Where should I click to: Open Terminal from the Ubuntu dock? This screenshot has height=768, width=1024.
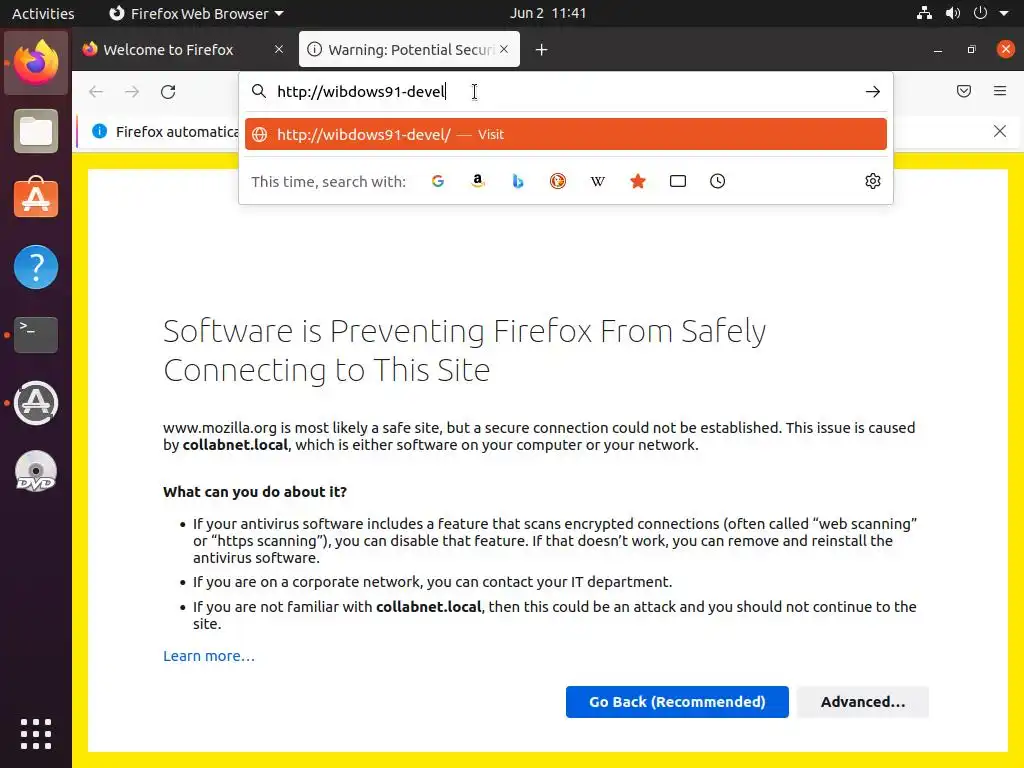(x=36, y=334)
